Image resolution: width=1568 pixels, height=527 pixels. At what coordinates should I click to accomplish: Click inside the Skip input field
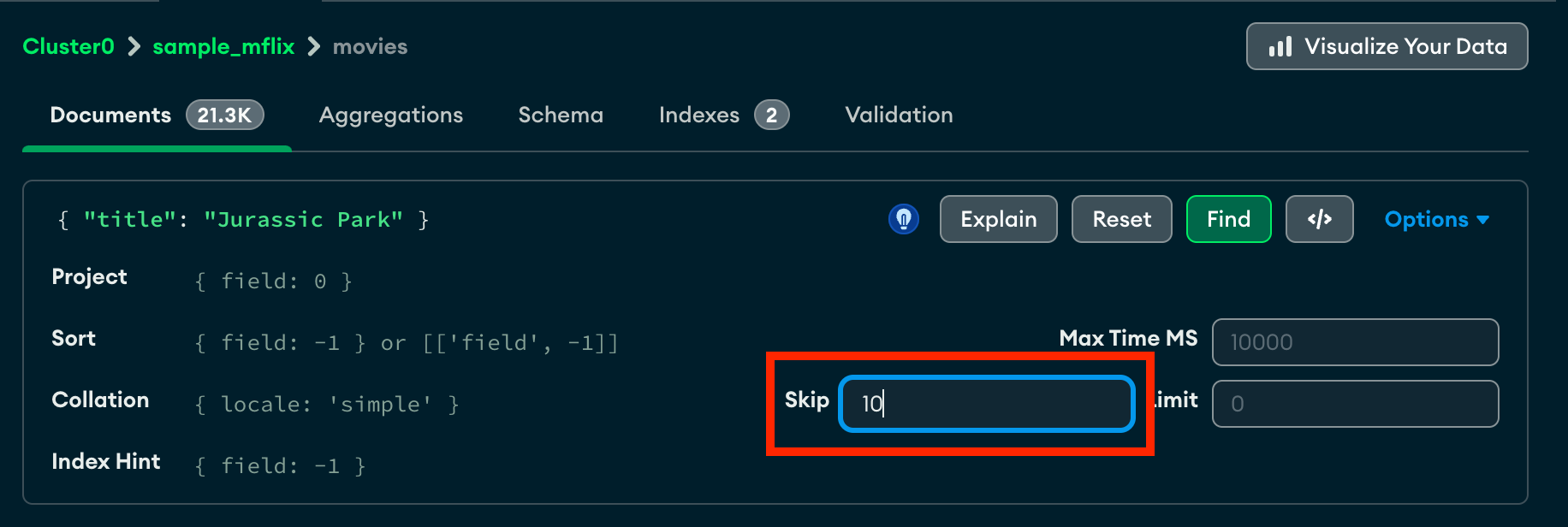[985, 403]
